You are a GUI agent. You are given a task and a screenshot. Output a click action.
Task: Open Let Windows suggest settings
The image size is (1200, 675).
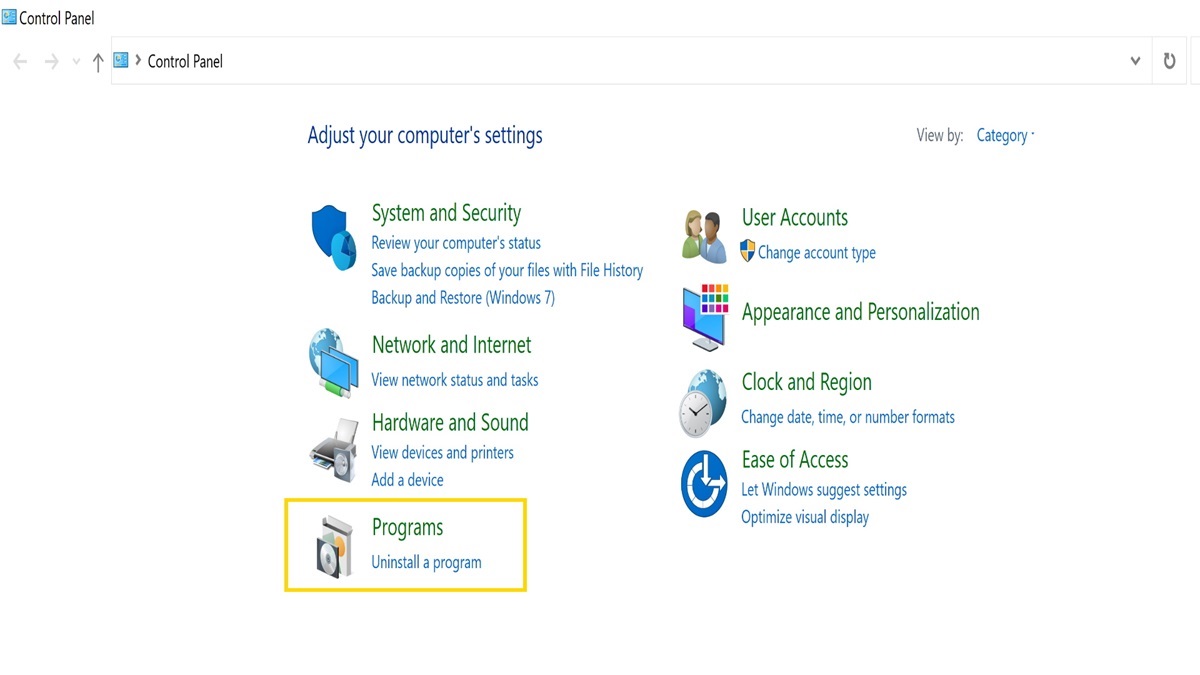pos(824,490)
